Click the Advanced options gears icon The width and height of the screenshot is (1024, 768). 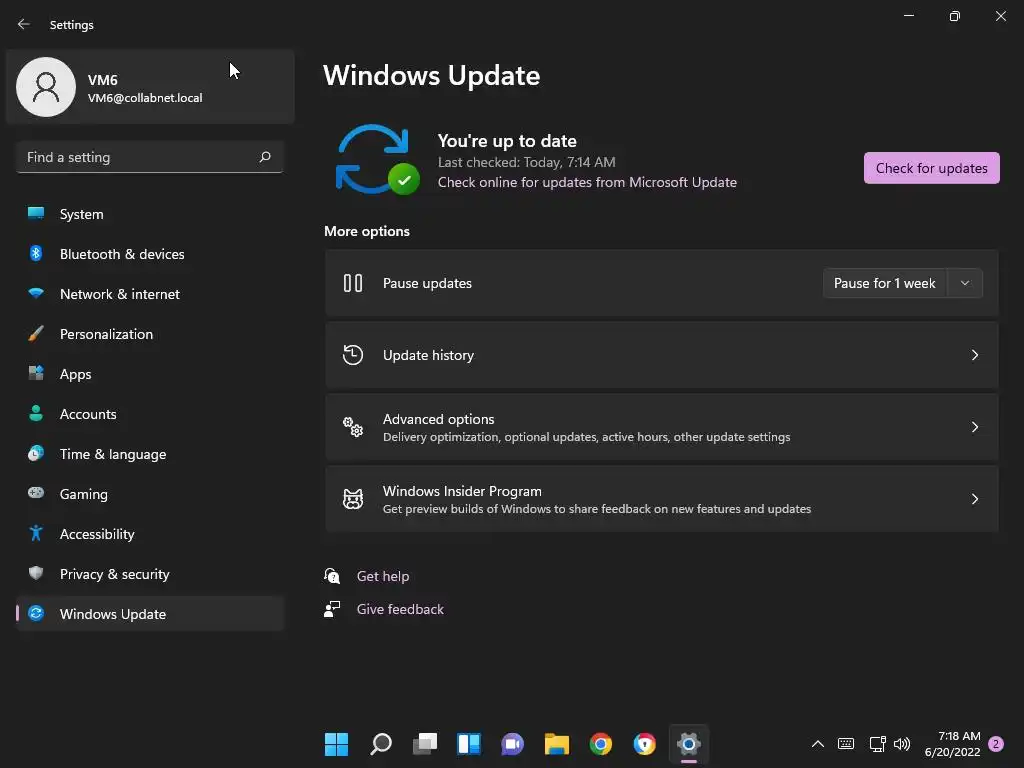point(353,426)
